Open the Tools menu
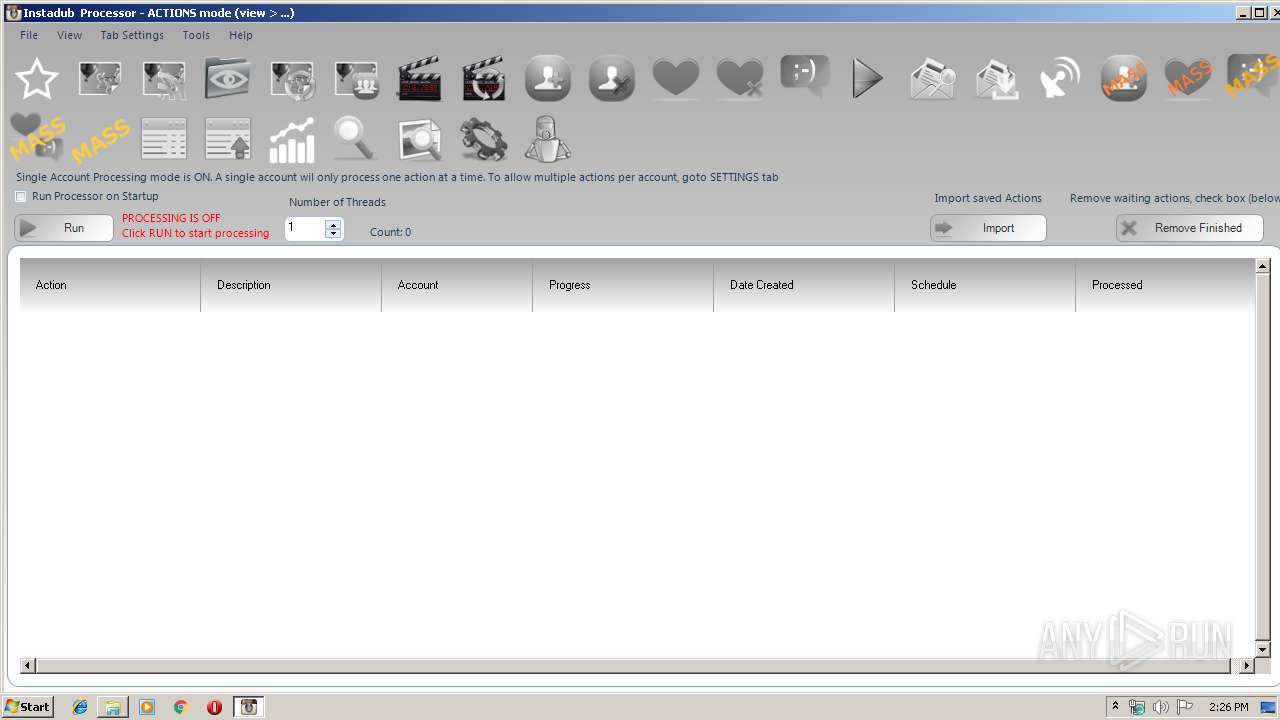 (196, 35)
